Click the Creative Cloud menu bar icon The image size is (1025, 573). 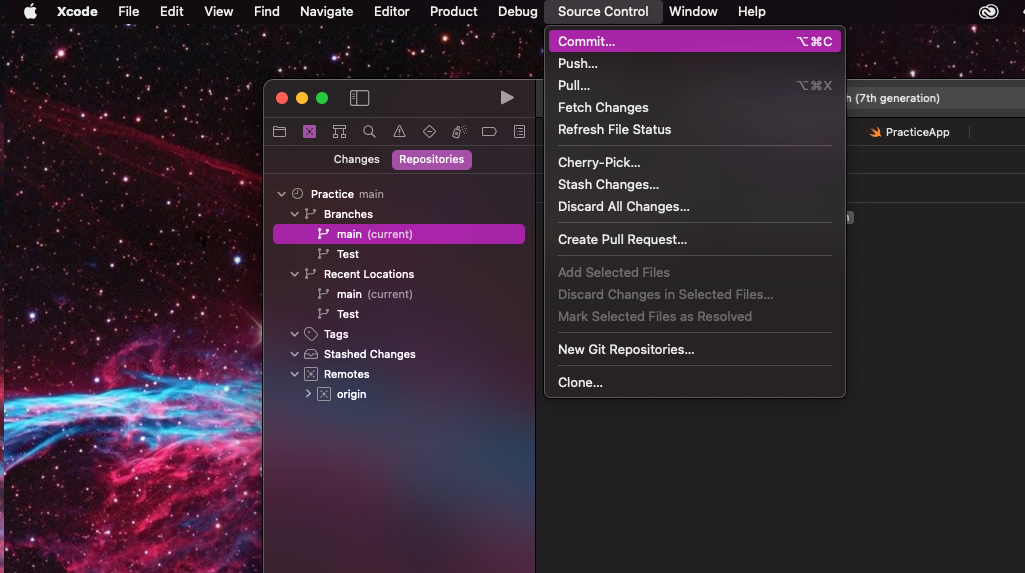pos(988,11)
